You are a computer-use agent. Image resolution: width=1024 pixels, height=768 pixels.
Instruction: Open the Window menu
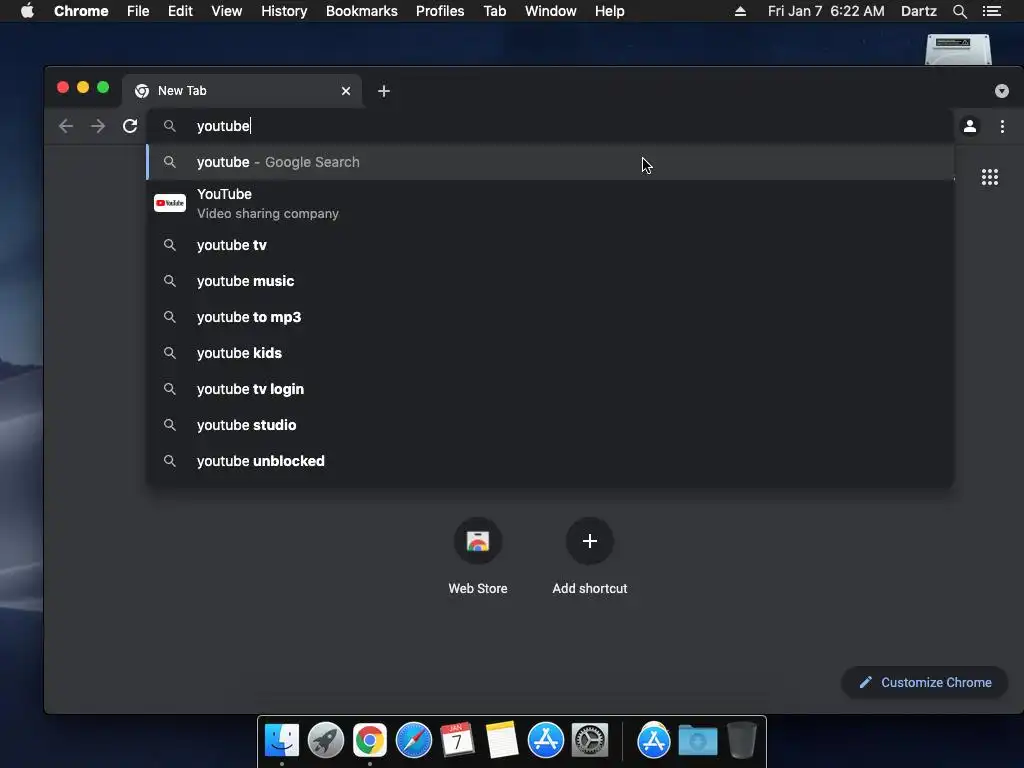[x=551, y=11]
